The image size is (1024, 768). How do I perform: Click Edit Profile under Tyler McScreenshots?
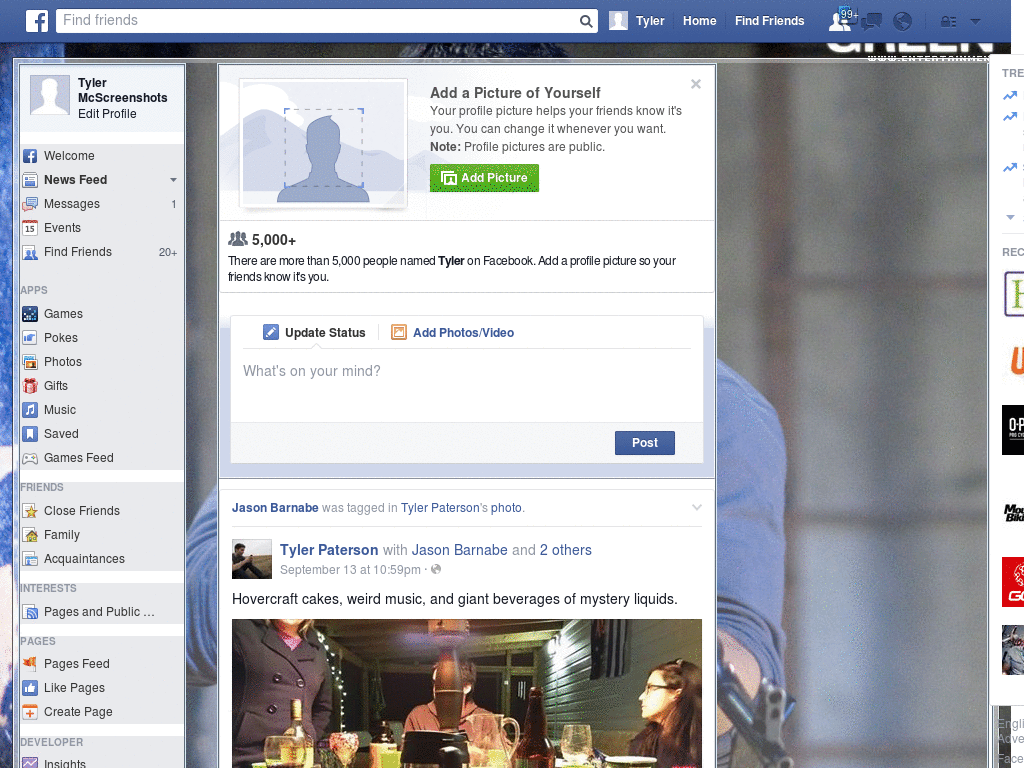107,114
